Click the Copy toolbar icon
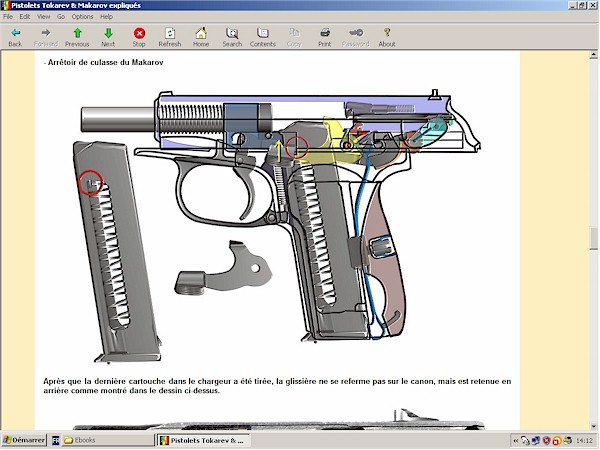 point(294,33)
